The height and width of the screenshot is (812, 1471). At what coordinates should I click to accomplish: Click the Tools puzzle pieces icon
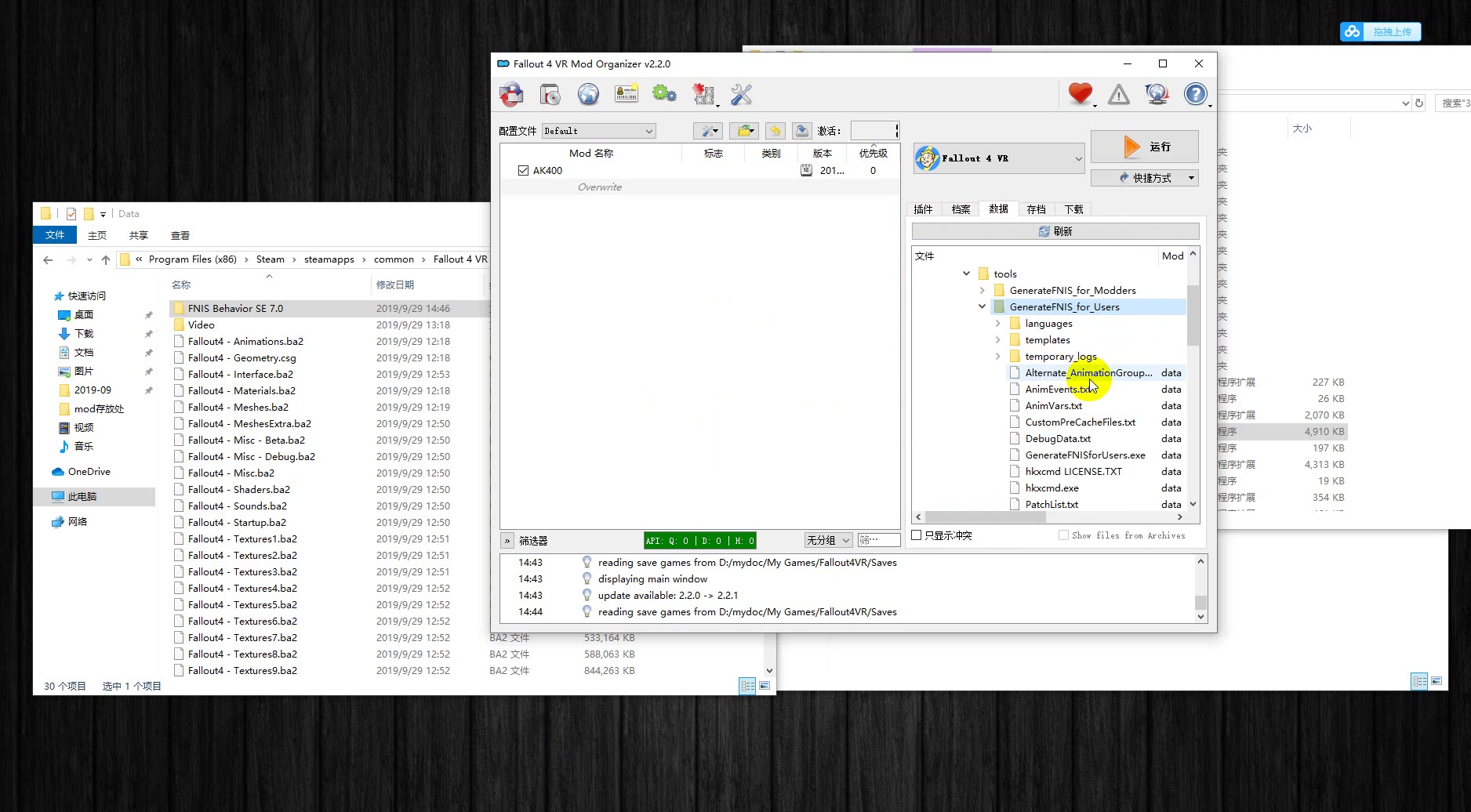pos(704,95)
